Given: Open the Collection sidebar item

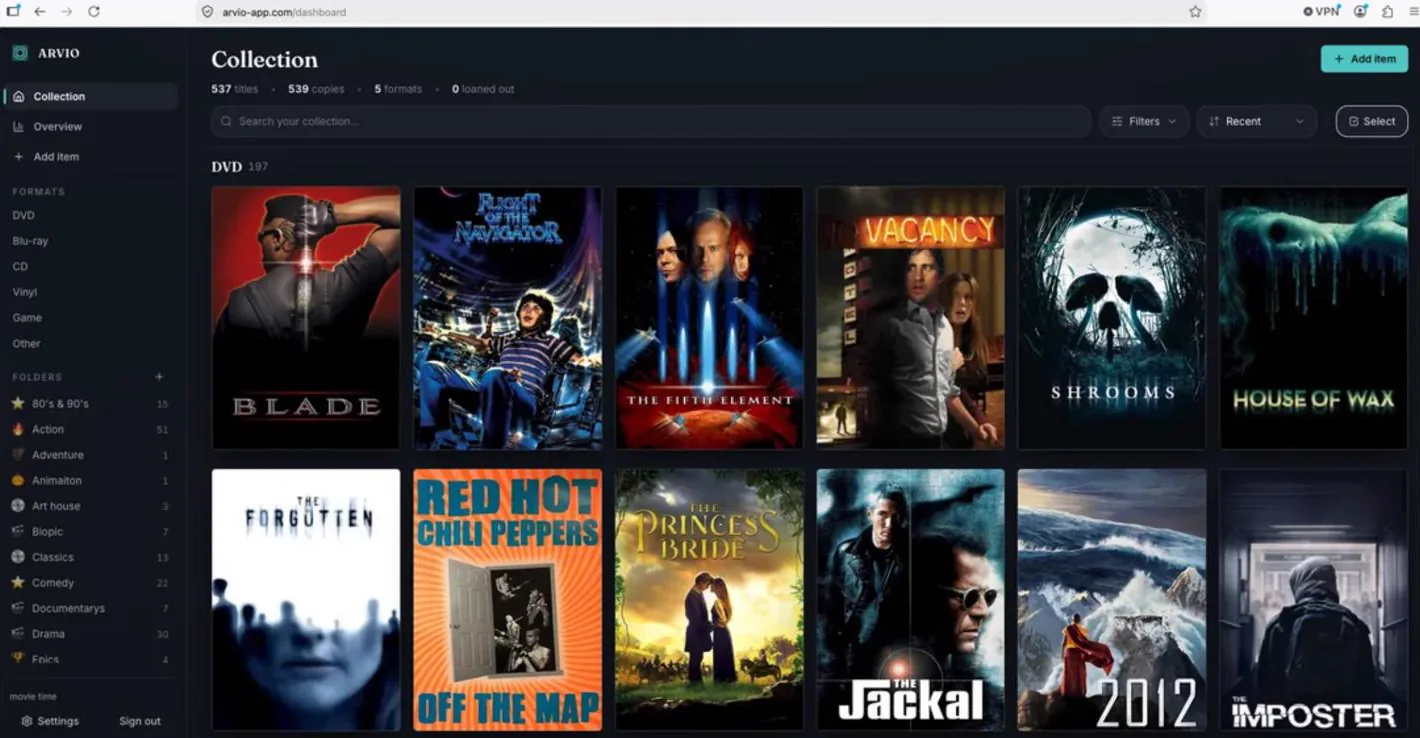Looking at the screenshot, I should tap(91, 96).
